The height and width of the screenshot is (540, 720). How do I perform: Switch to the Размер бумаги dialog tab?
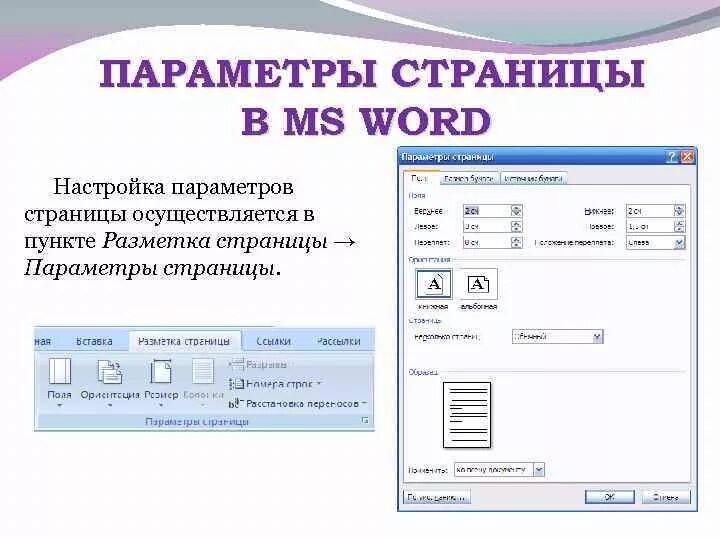[x=469, y=179]
